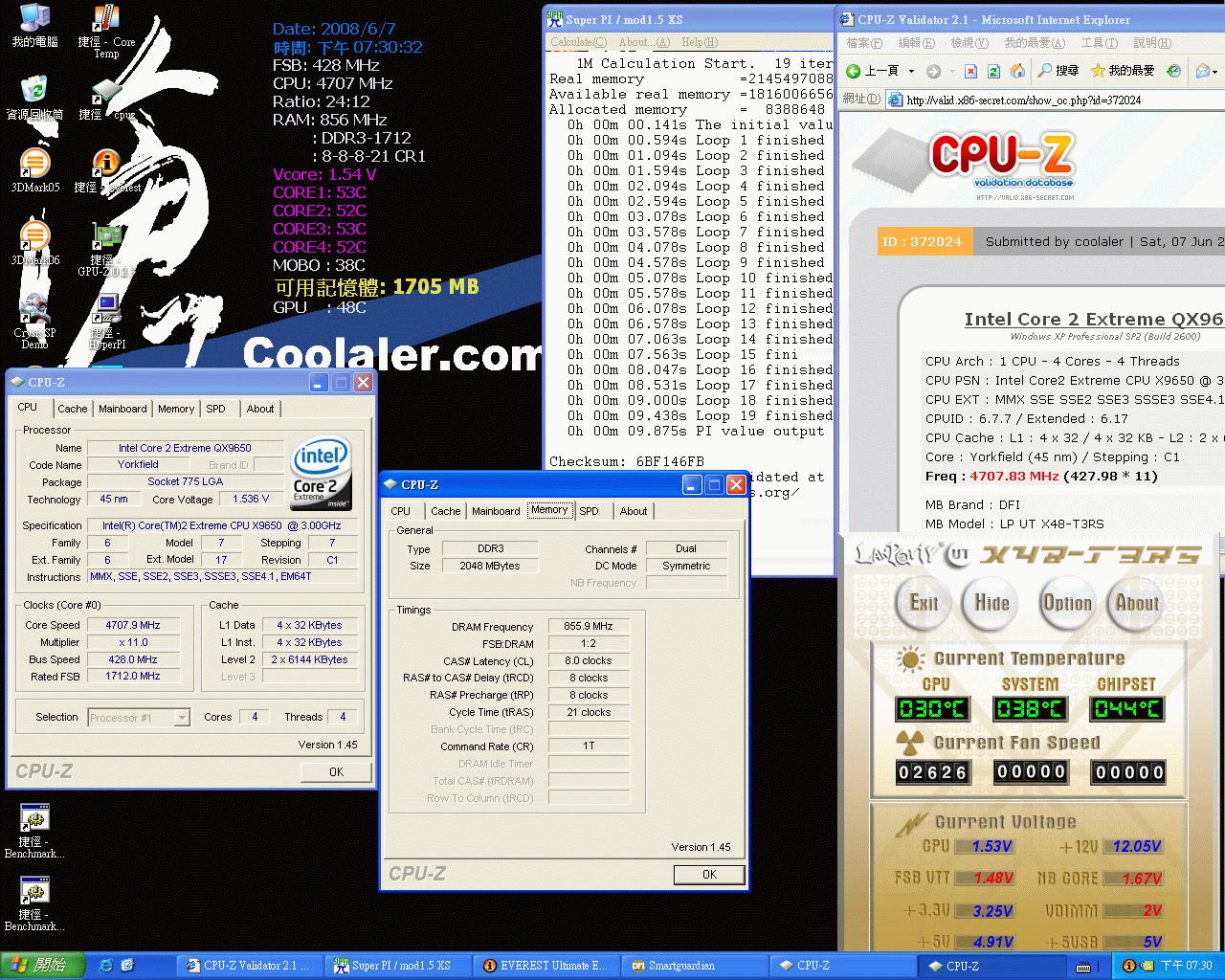Switch to Mainboard tab in processor CPU-Z window
Viewport: 1225px width, 980px height.
123,409
